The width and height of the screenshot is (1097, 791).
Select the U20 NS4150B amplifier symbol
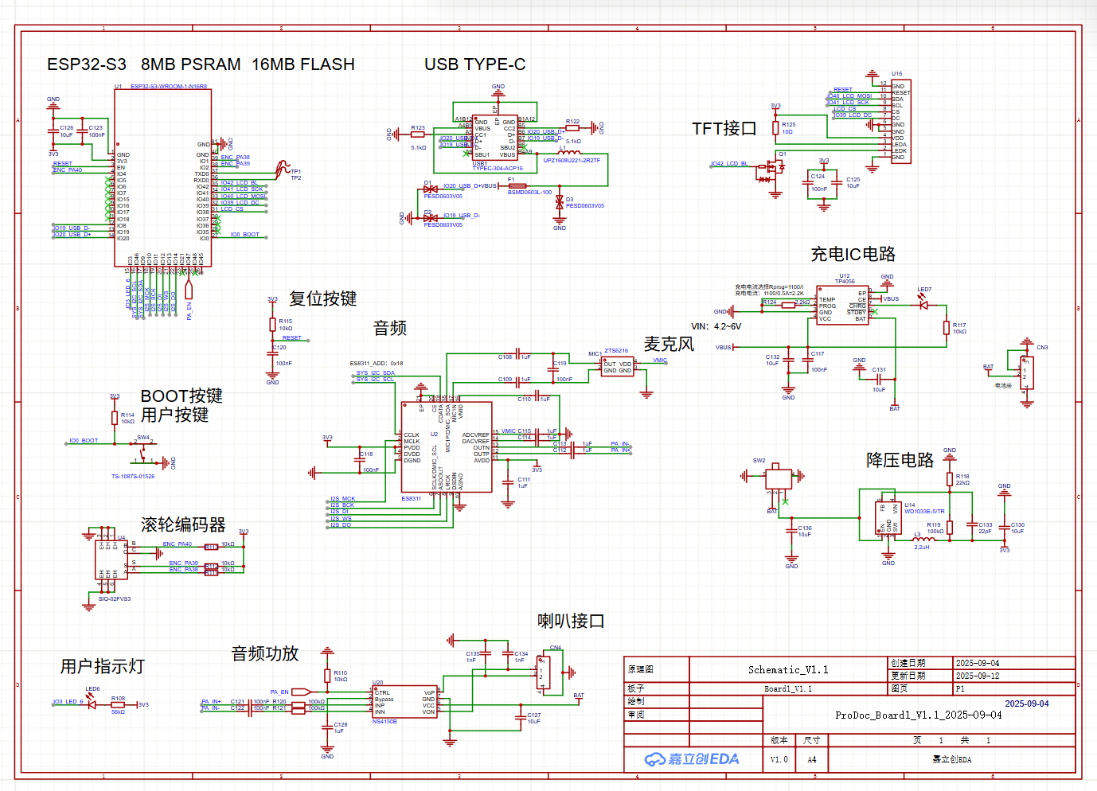[x=406, y=701]
